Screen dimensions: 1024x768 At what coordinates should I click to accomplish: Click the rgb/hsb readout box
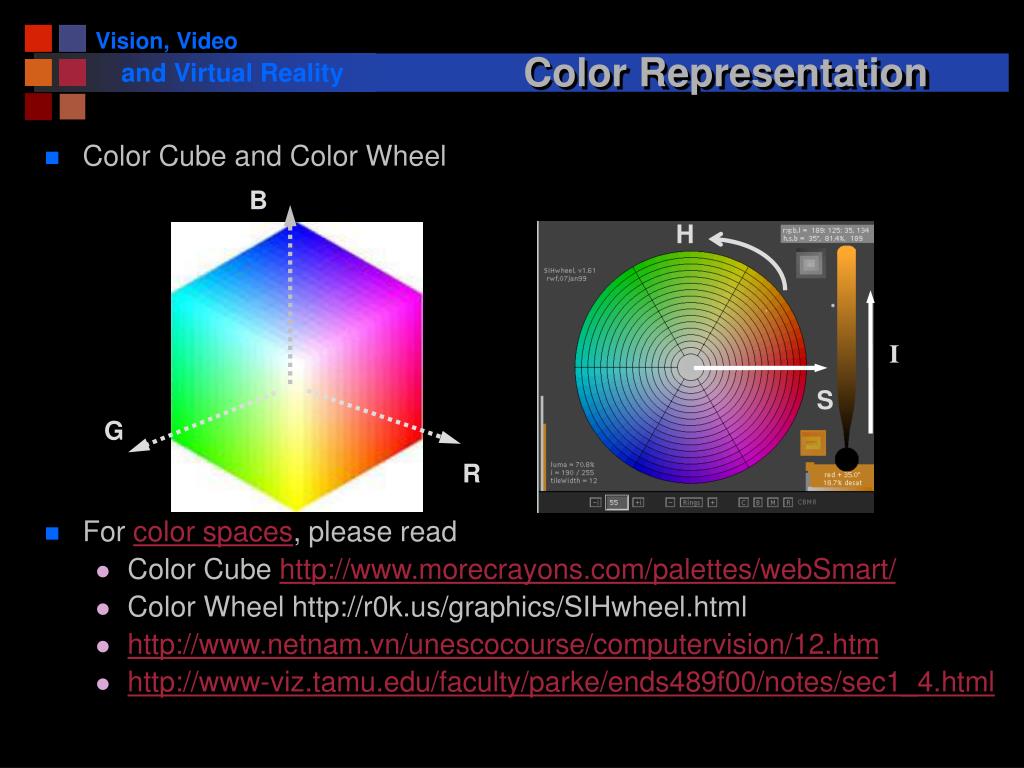click(826, 234)
